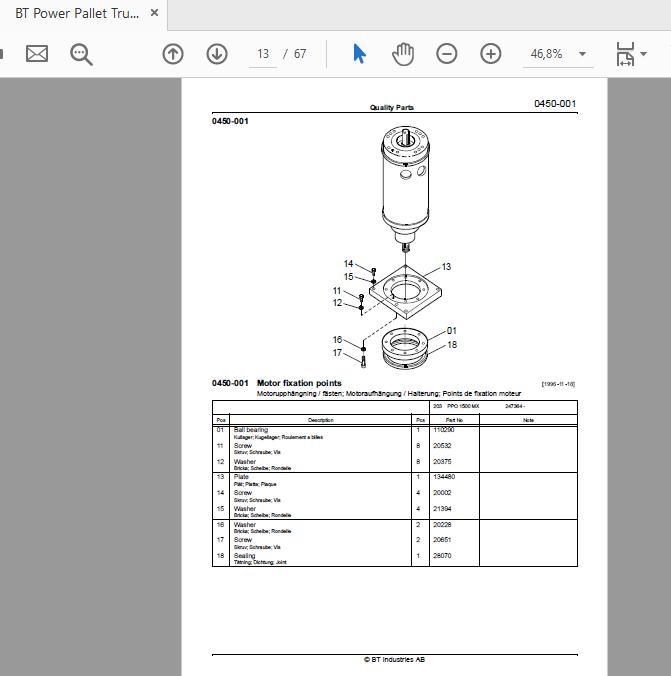Viewport: 671px width, 676px height.
Task: Click the date stamp '[1996-11-16]'
Action: pos(558,384)
